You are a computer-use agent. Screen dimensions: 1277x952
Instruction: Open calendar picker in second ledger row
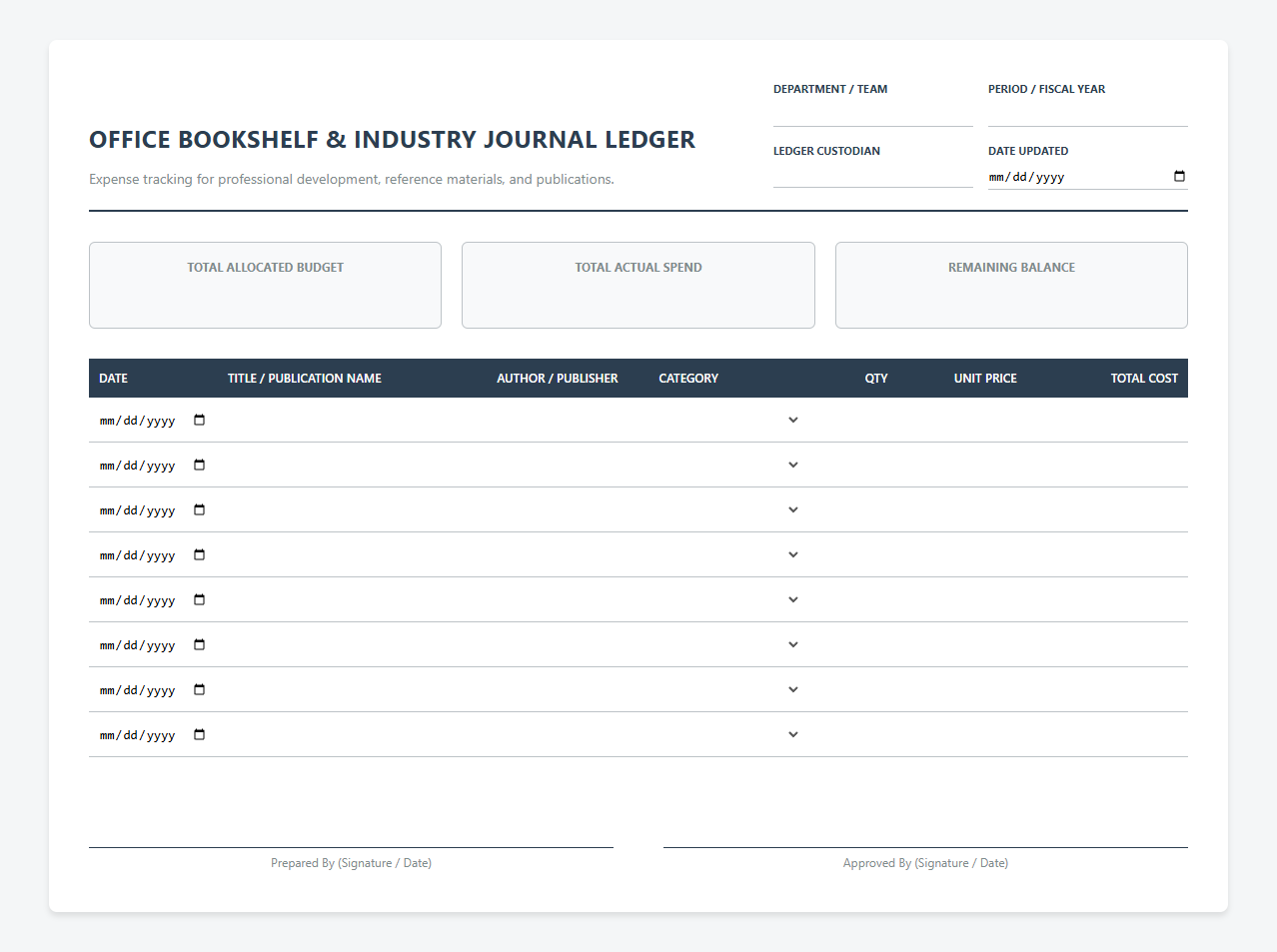(x=199, y=465)
